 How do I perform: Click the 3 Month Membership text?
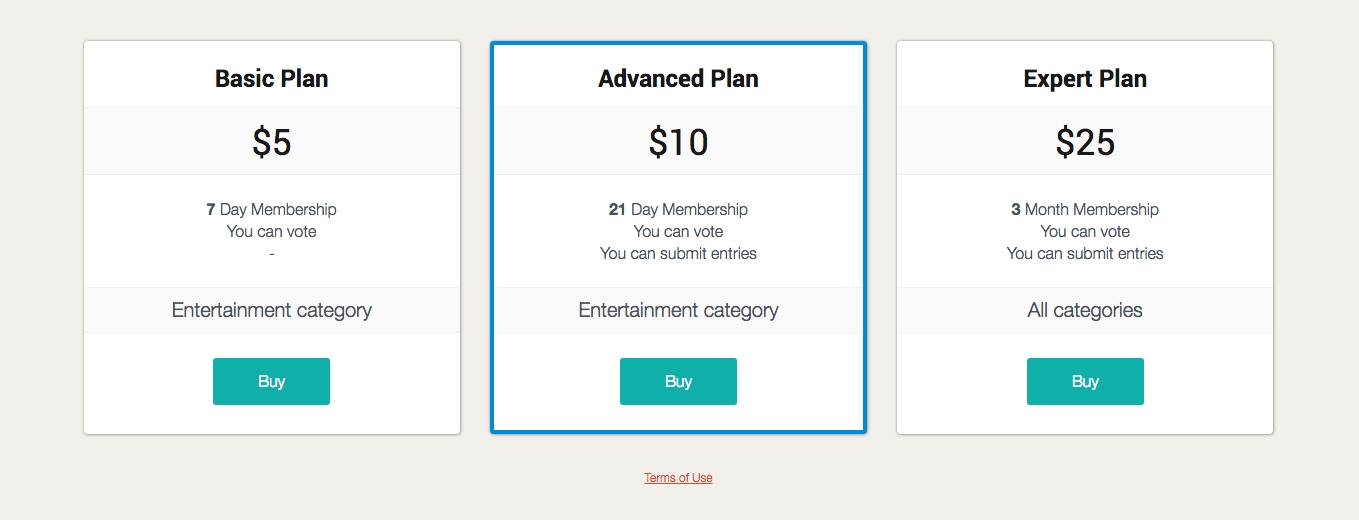1085,209
